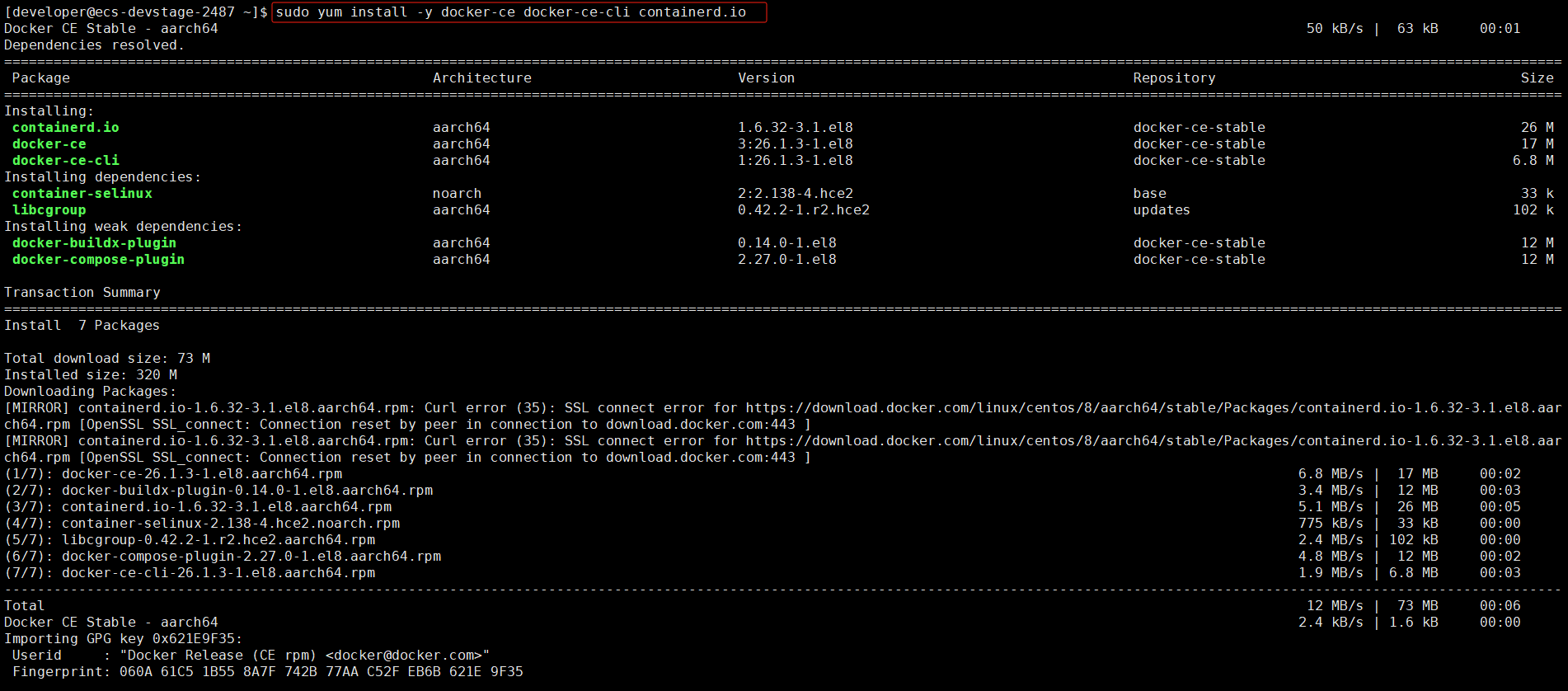The height and width of the screenshot is (691, 1568).
Task: Click libcgroup size '102 k'
Action: click(1533, 210)
